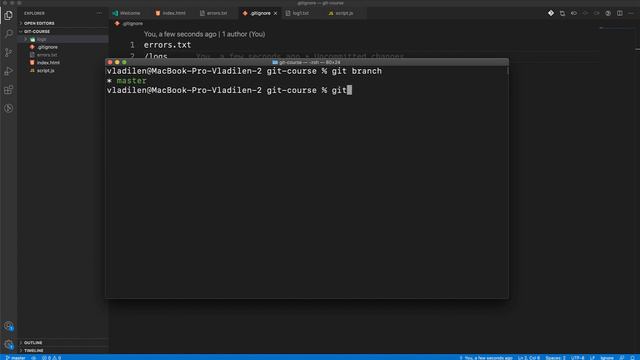Click Explorer more actions ellipsis
Viewport: 640px width, 360px height.
(x=99, y=13)
